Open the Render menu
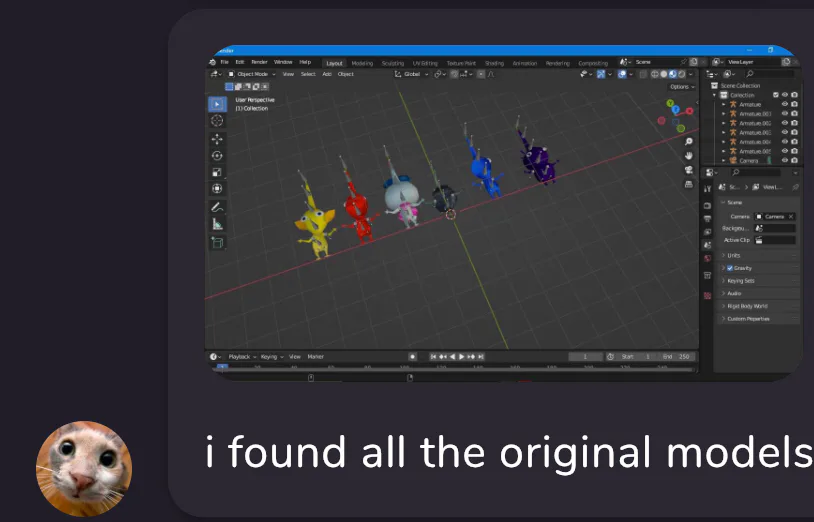 coord(259,62)
